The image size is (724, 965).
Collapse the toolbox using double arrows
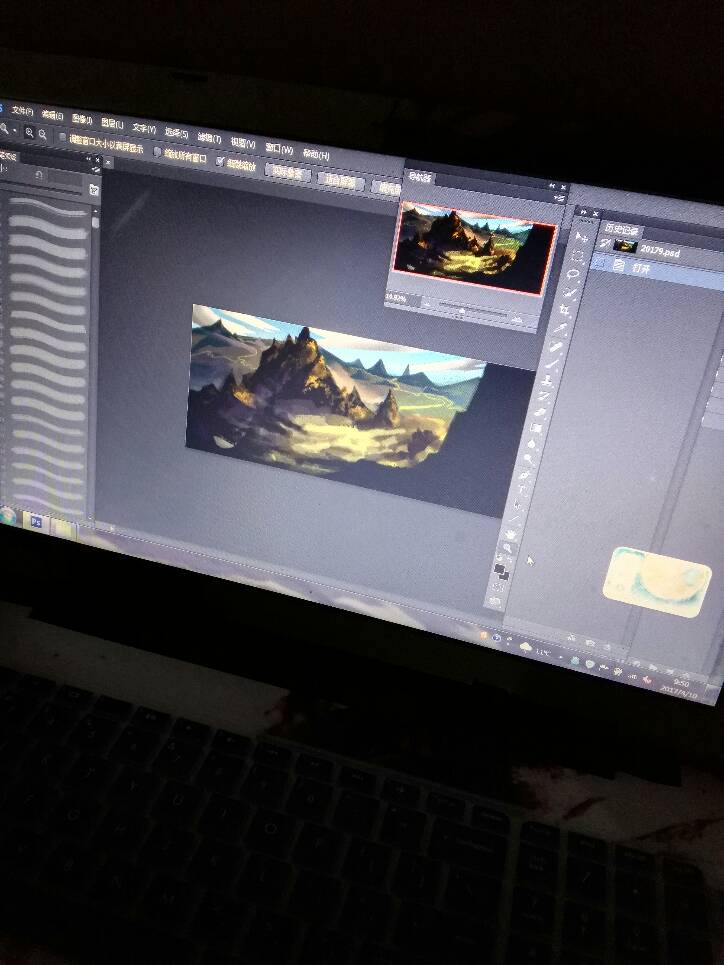(584, 212)
